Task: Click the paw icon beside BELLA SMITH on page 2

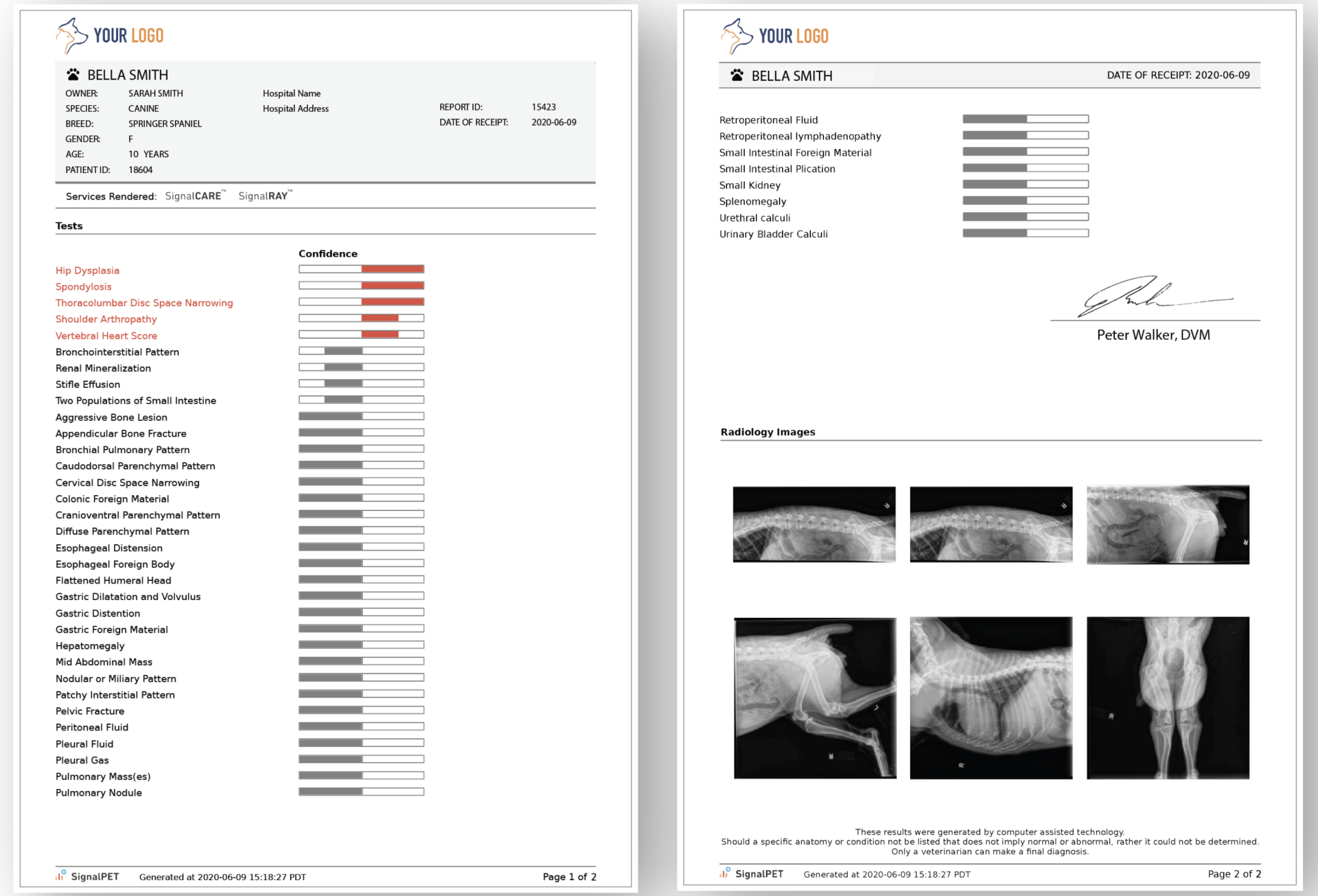Action: (737, 75)
